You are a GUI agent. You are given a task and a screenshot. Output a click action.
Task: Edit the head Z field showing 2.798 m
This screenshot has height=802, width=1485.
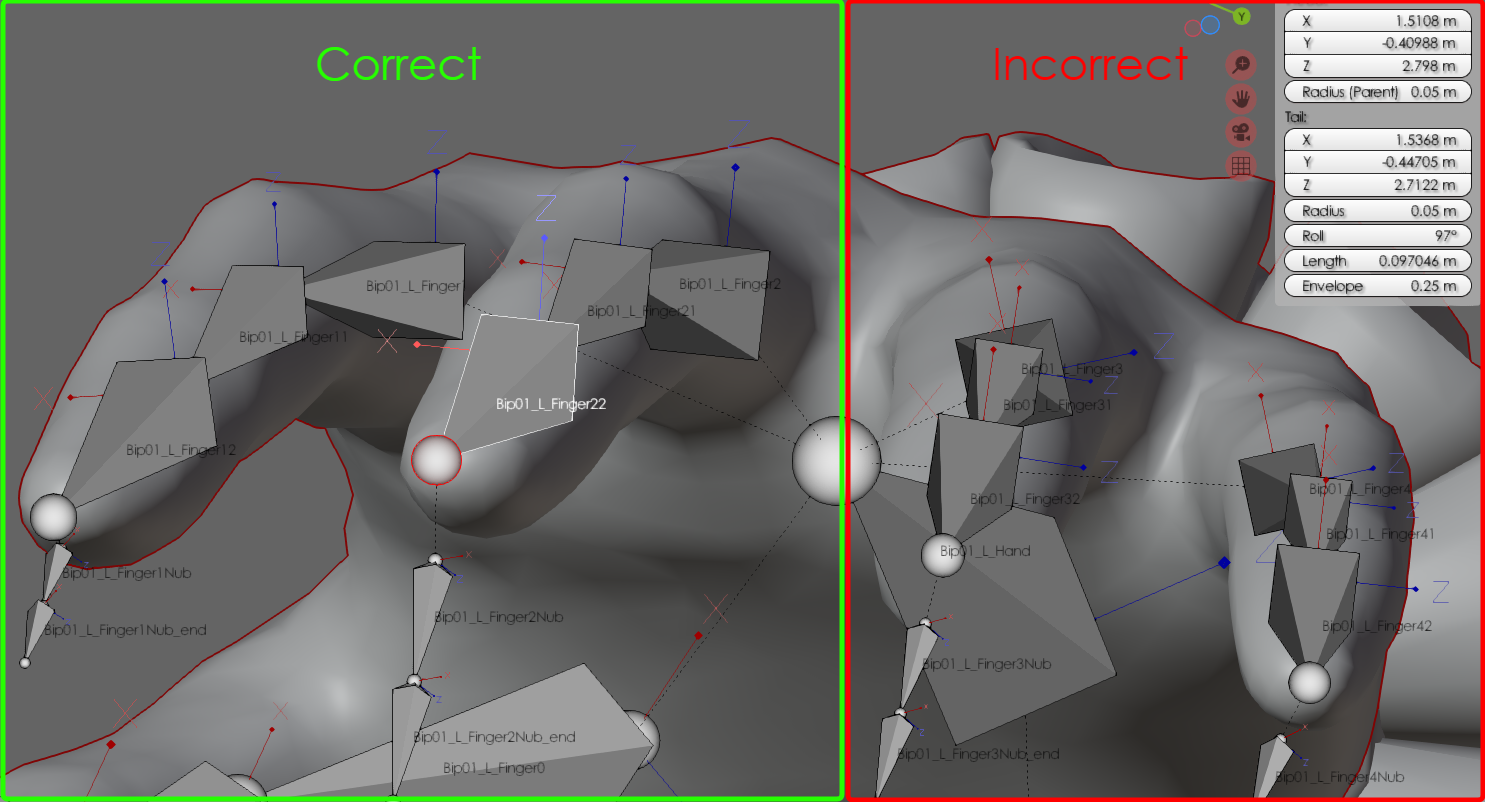pos(1378,67)
